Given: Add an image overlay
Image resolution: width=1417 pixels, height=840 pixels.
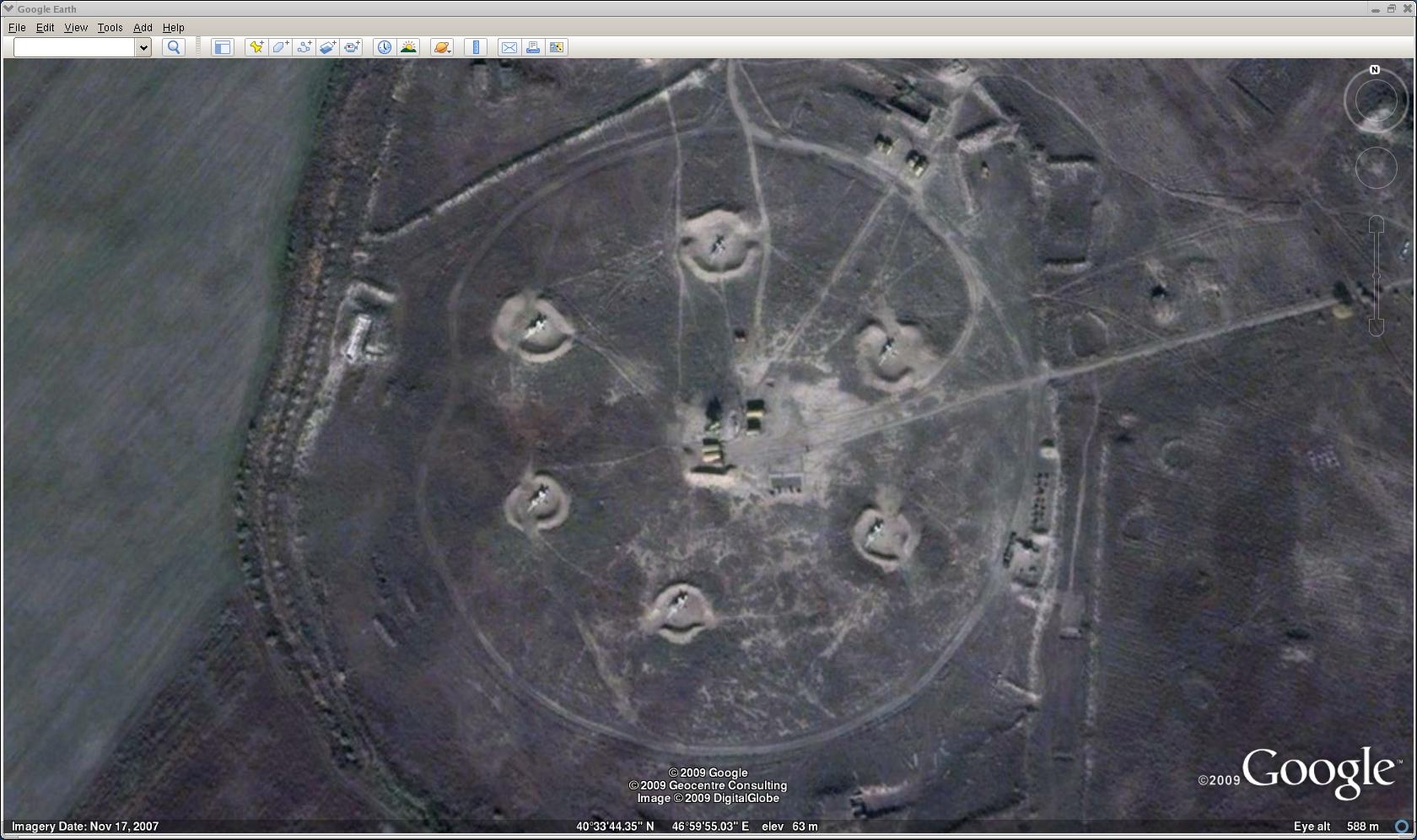Looking at the screenshot, I should (327, 47).
